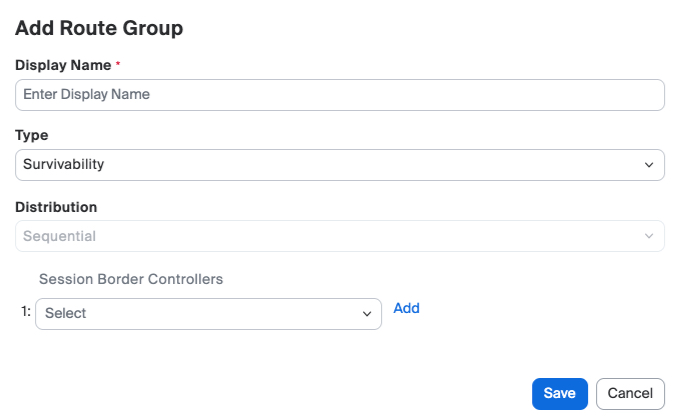Click the Type field label
The height and width of the screenshot is (417, 677).
[x=31, y=135]
